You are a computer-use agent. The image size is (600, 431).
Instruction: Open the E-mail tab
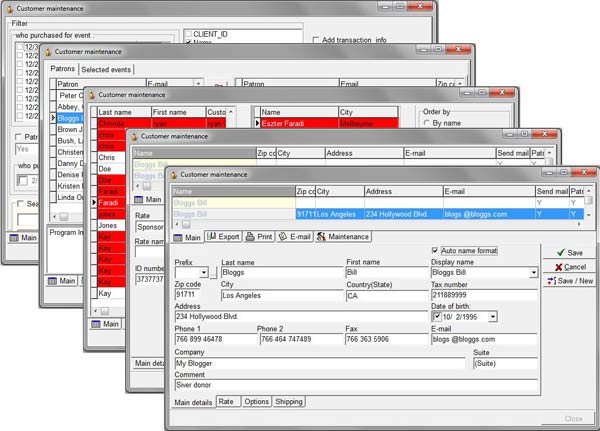click(297, 237)
